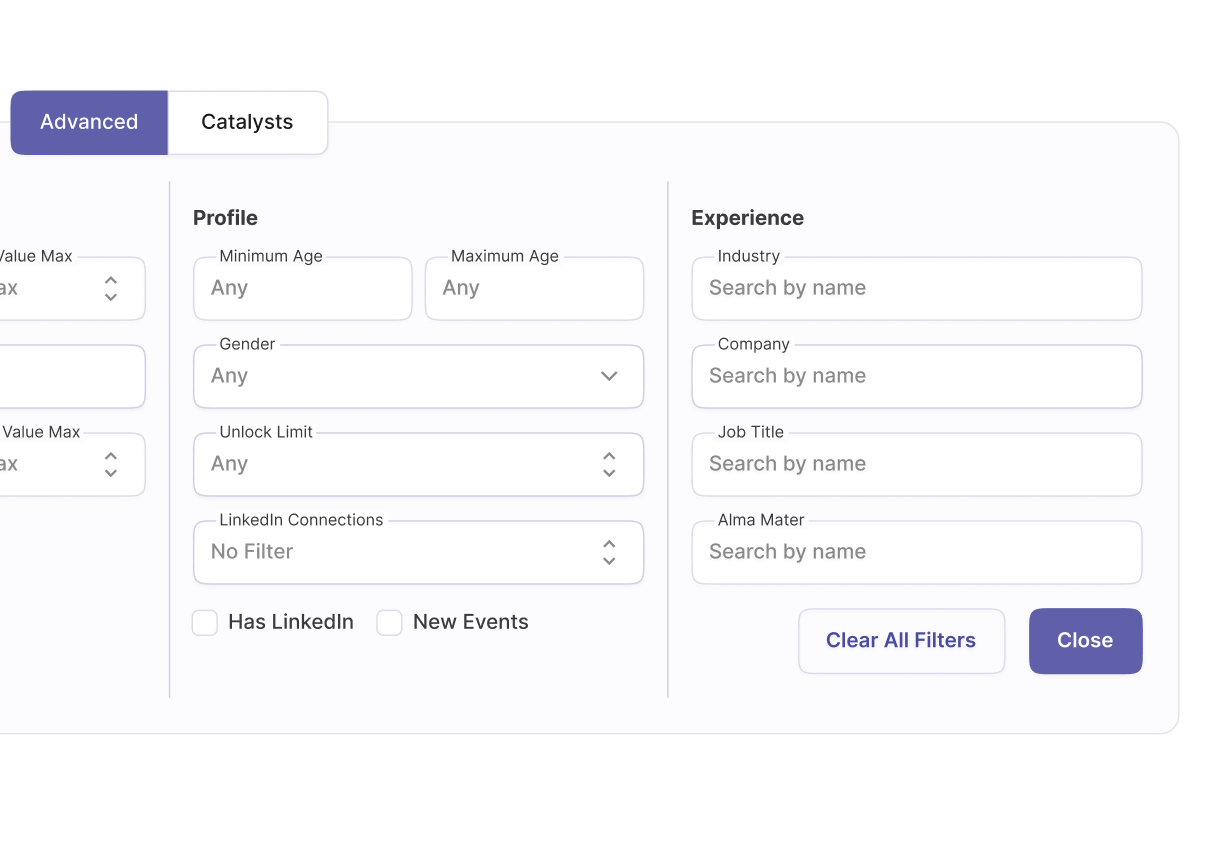Open the Gender dropdown chevron

coord(609,376)
